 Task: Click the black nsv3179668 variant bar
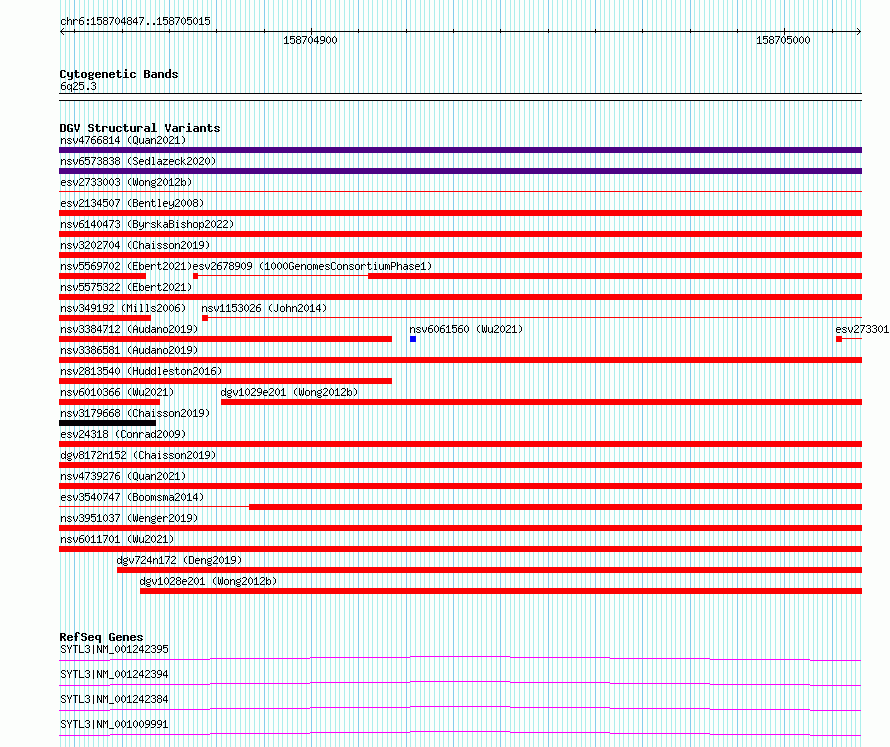107,423
